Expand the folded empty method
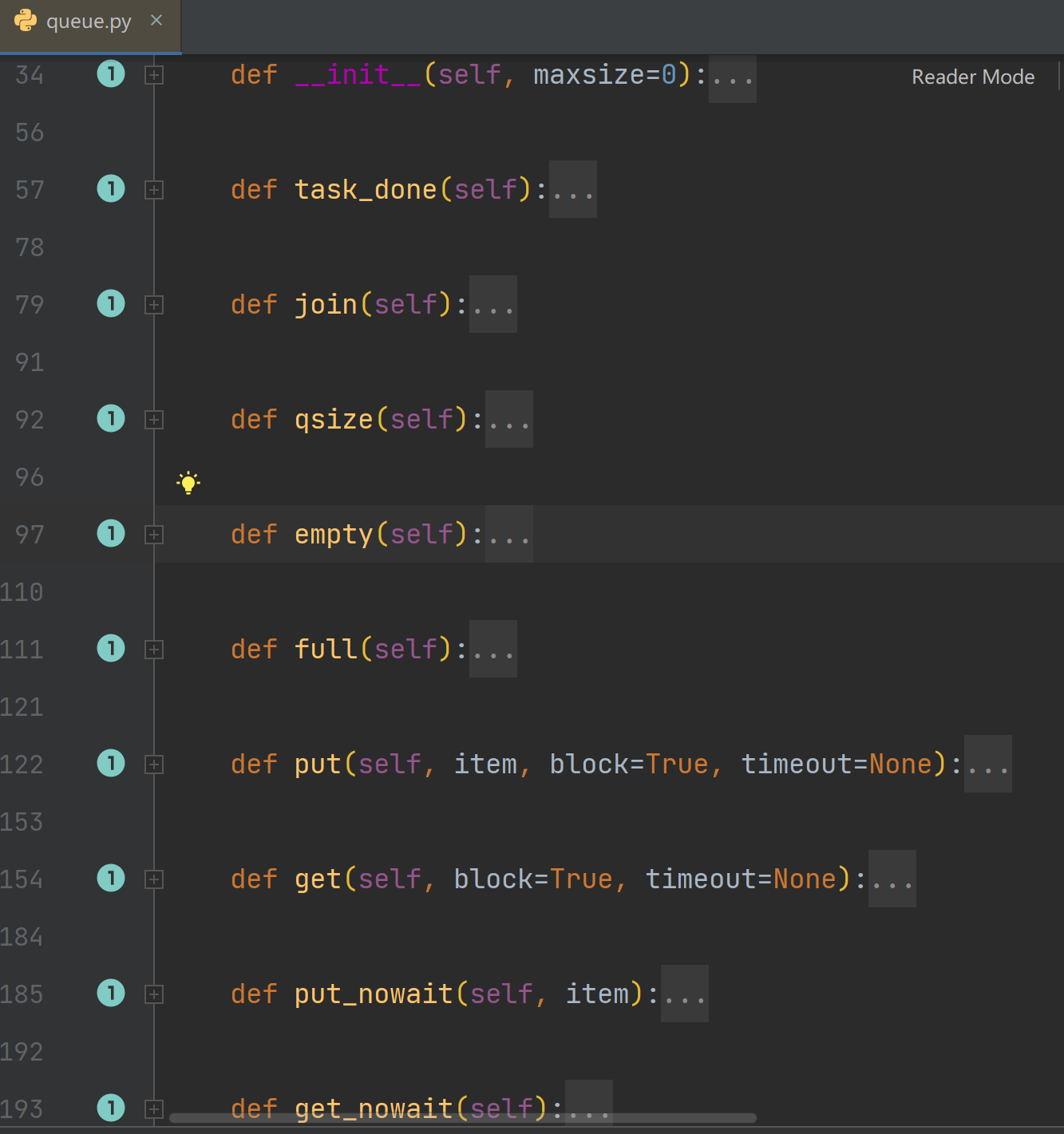 pos(154,535)
